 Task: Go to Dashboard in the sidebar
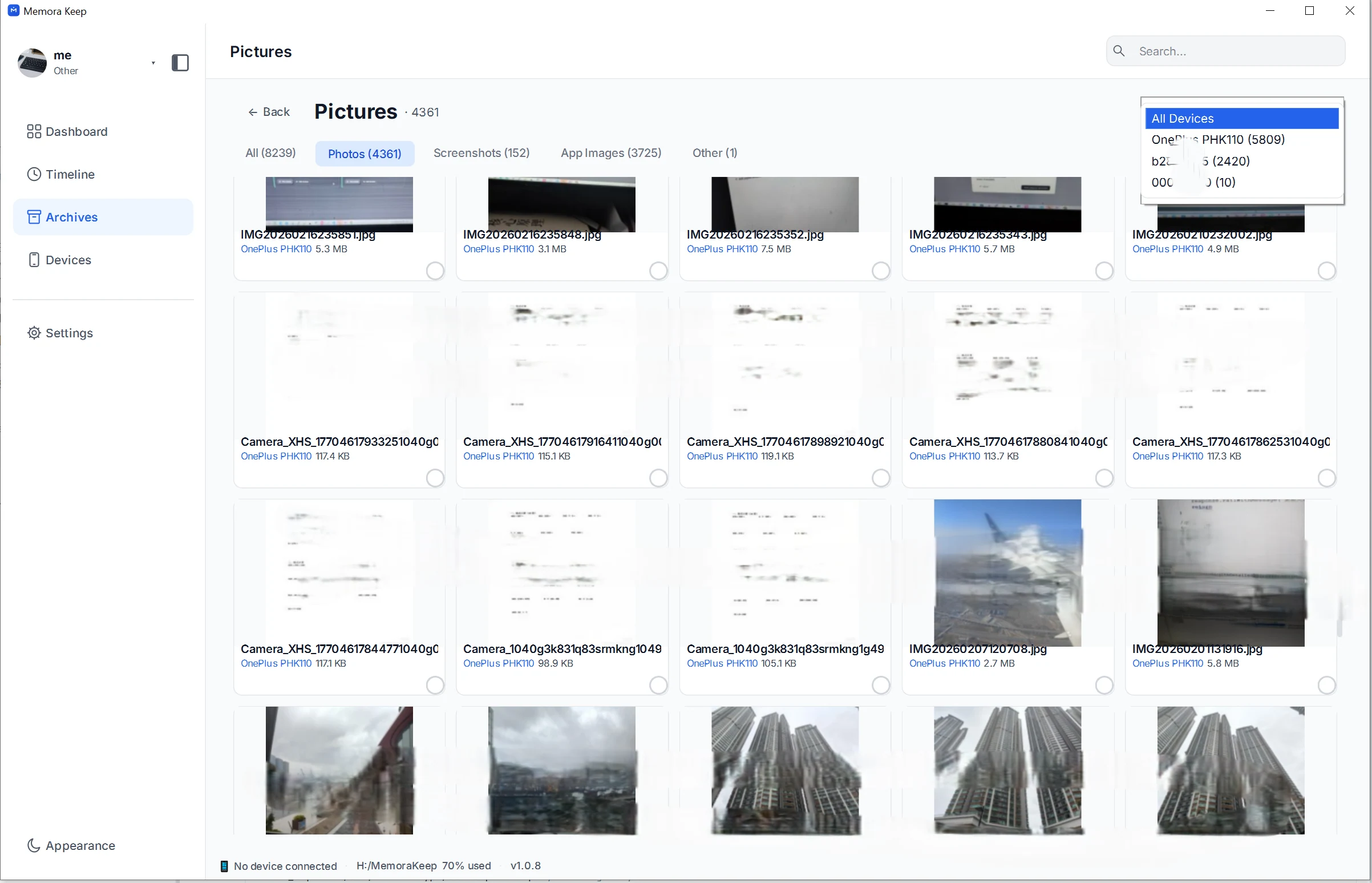tap(103, 131)
